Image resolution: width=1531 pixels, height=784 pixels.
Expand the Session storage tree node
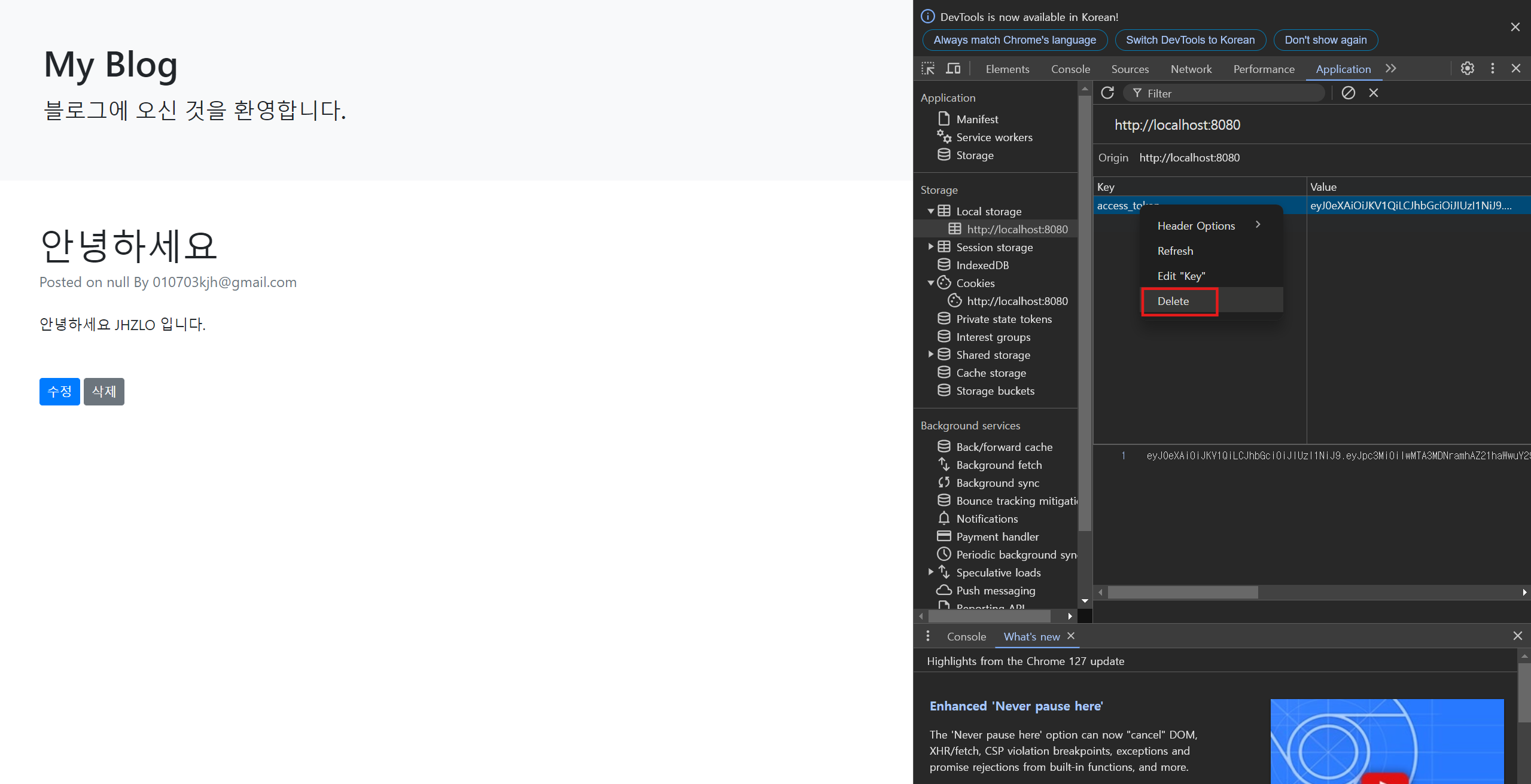(930, 247)
